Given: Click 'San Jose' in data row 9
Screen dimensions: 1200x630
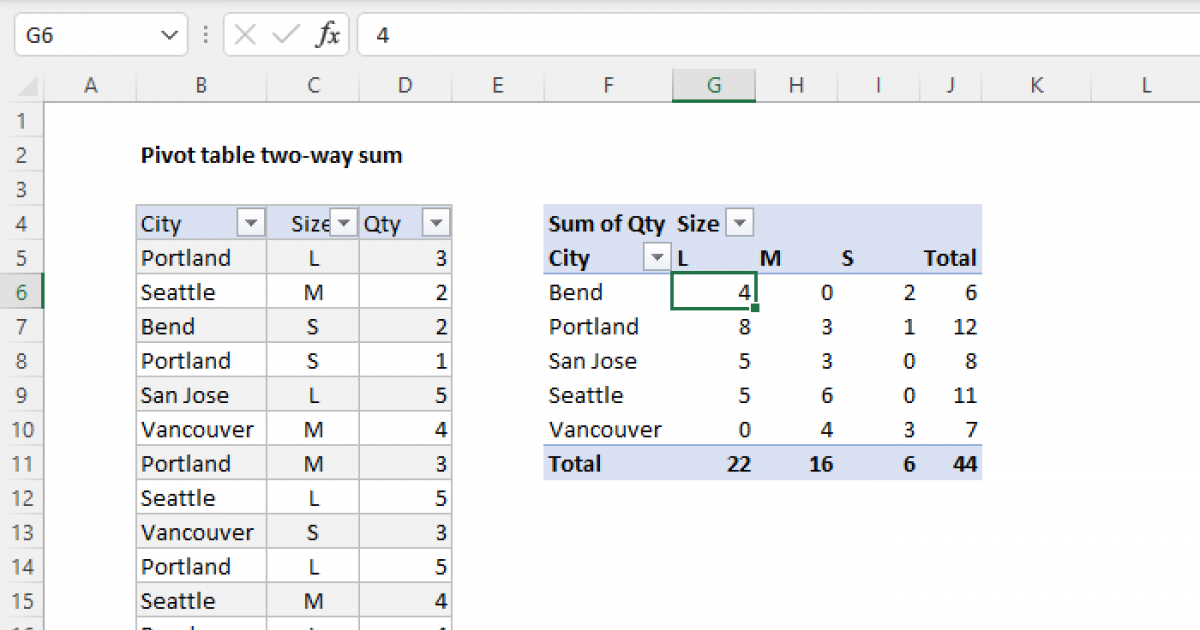Looking at the screenshot, I should click(x=185, y=395).
